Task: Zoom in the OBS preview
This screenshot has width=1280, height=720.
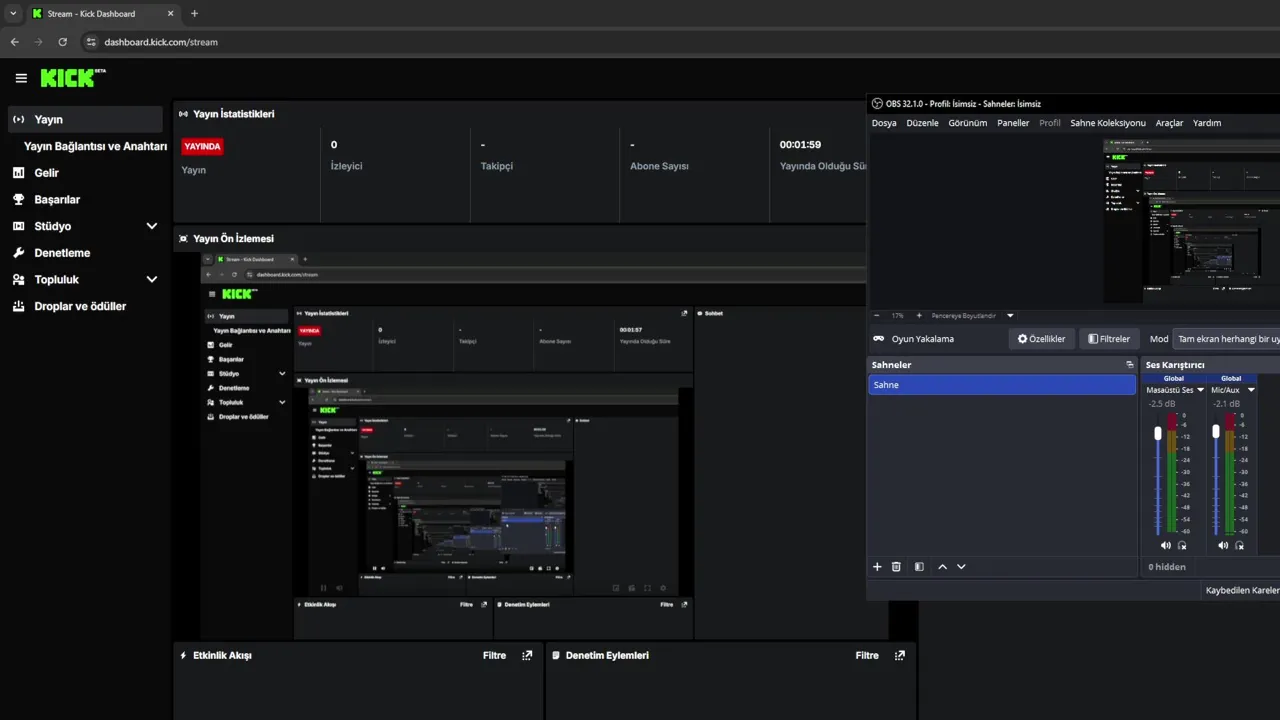Action: 919,315
